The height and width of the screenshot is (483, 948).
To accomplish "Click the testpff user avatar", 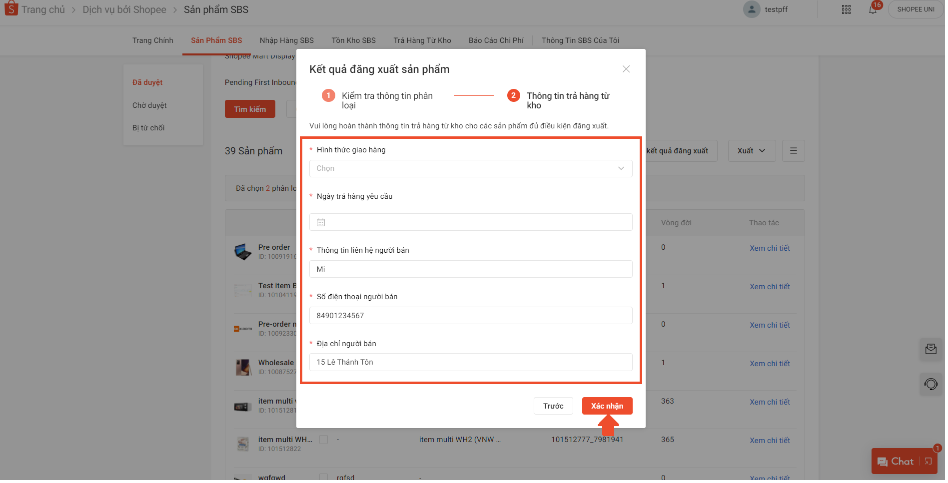I will tap(751, 10).
